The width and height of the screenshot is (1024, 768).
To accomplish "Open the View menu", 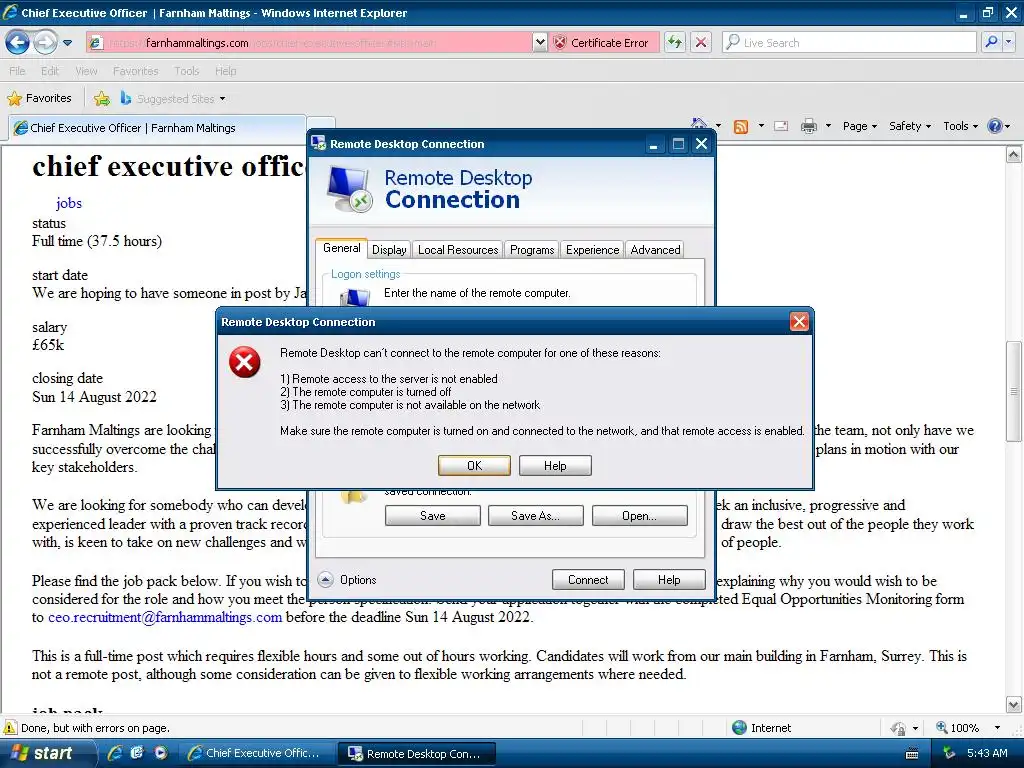I will click(86, 71).
